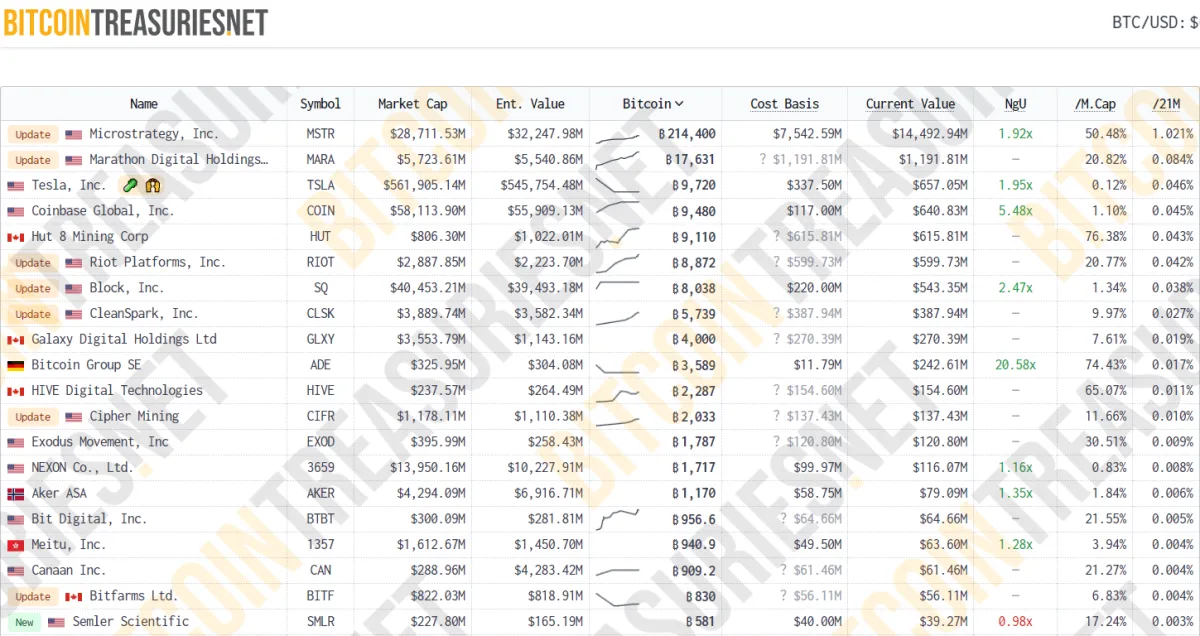Open the BitcoinTreasuries.net home logo

click(x=136, y=23)
